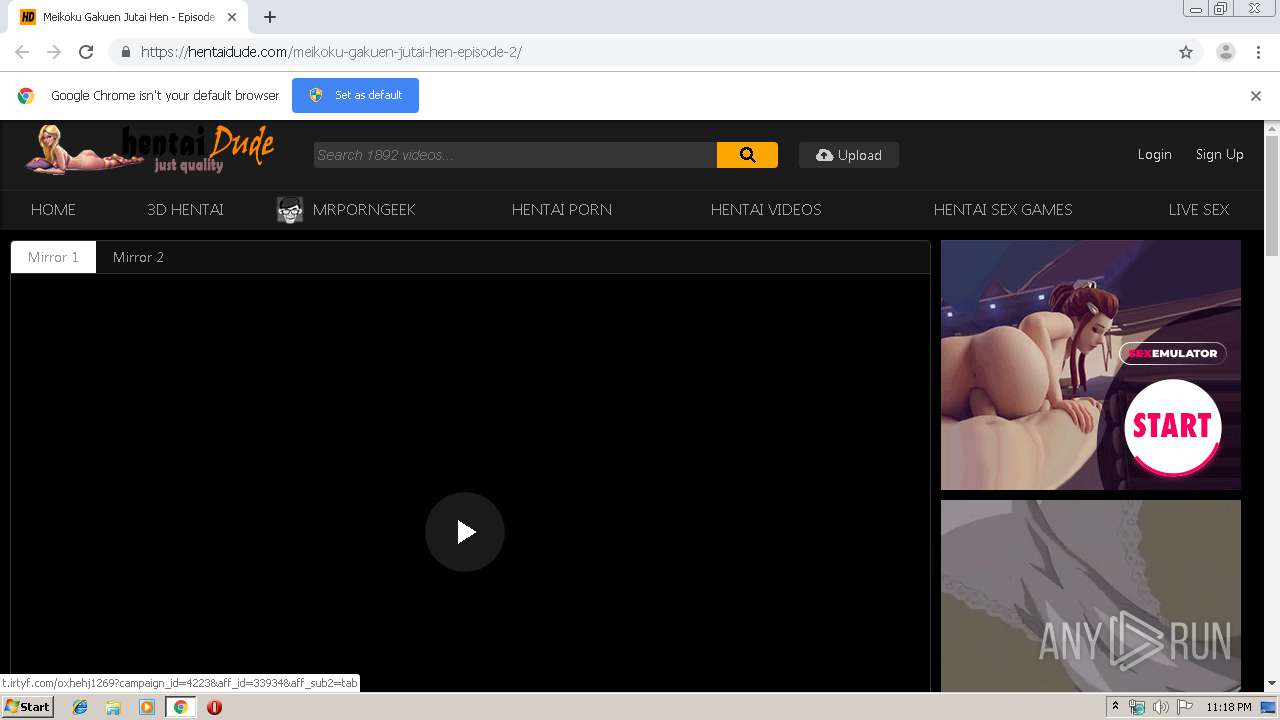Dismiss the default browser notification bar
Screen dimensions: 1280x720
pos(1256,96)
